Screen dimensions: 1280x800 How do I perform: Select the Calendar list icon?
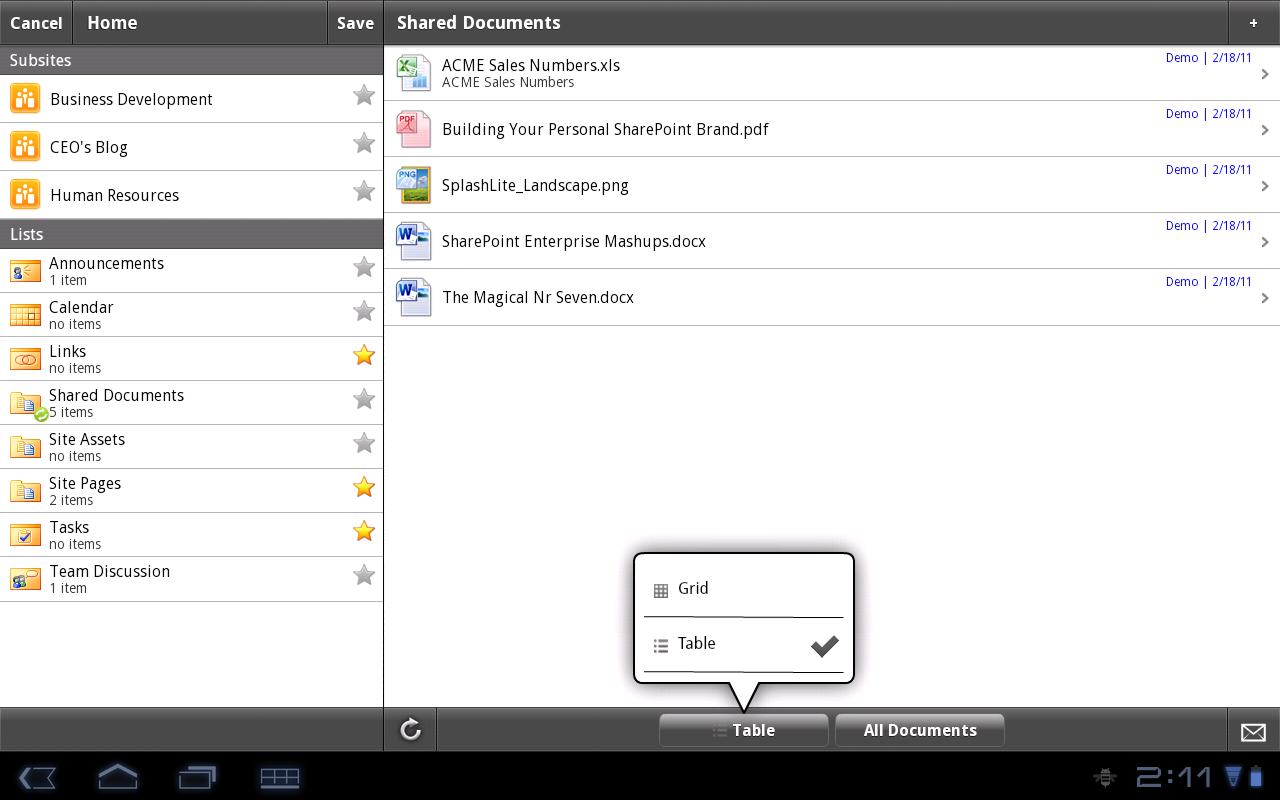pos(25,314)
